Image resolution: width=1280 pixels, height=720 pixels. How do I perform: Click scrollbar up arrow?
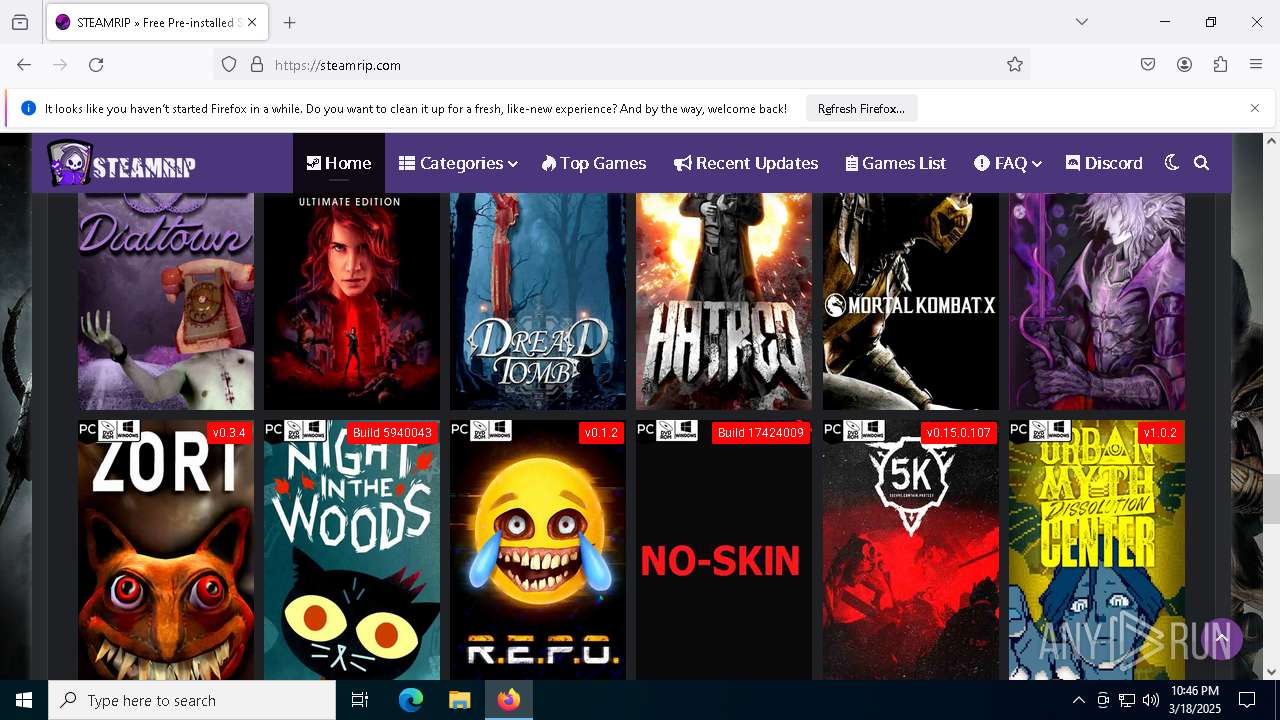(x=1271, y=141)
